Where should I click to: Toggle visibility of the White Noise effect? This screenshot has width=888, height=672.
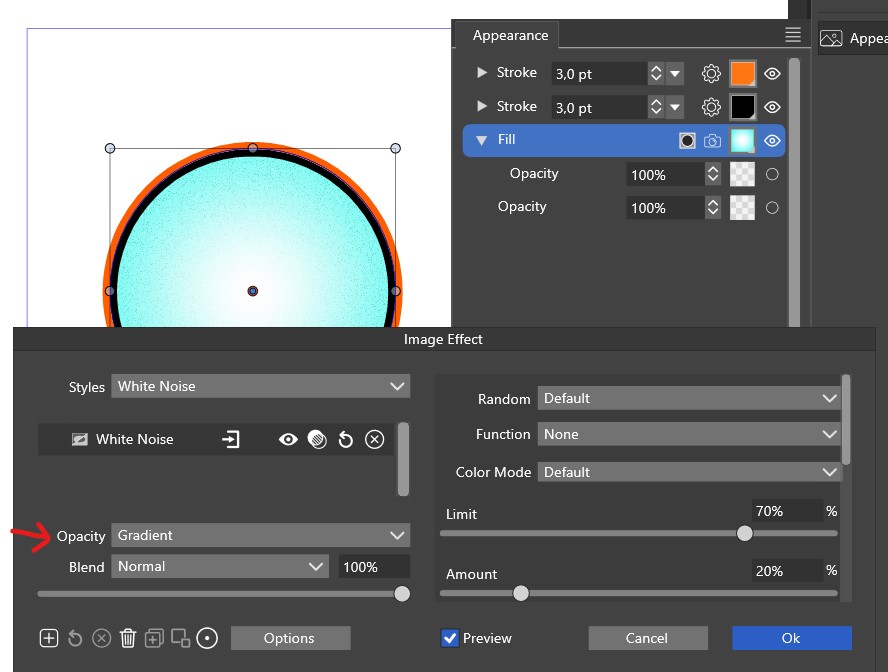coord(288,439)
